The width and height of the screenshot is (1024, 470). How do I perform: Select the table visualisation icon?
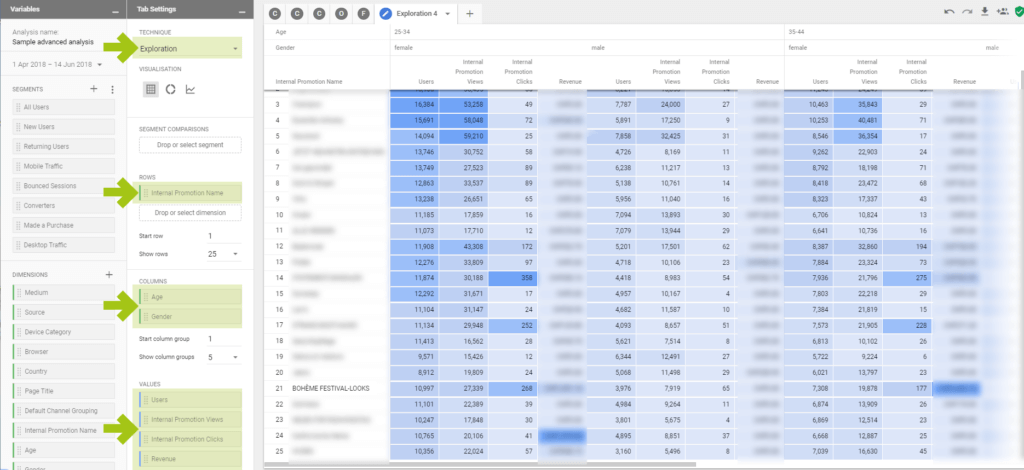pyautogui.click(x=150, y=88)
